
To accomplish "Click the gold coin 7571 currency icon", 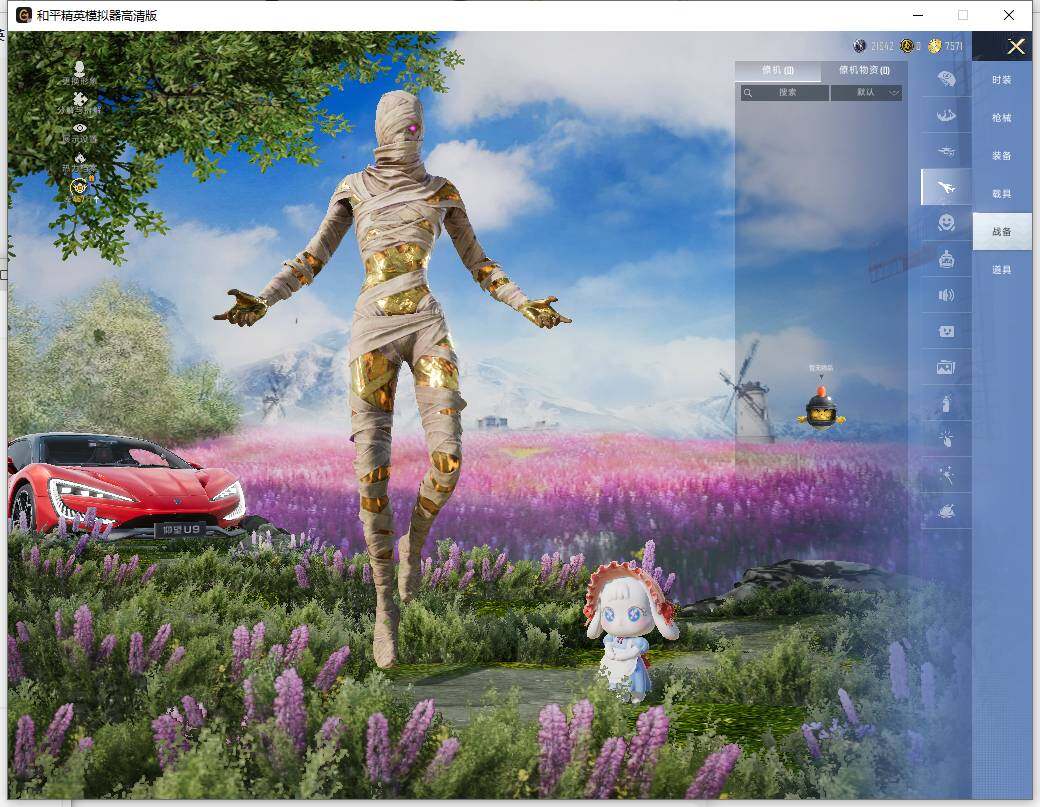I will click(935, 46).
